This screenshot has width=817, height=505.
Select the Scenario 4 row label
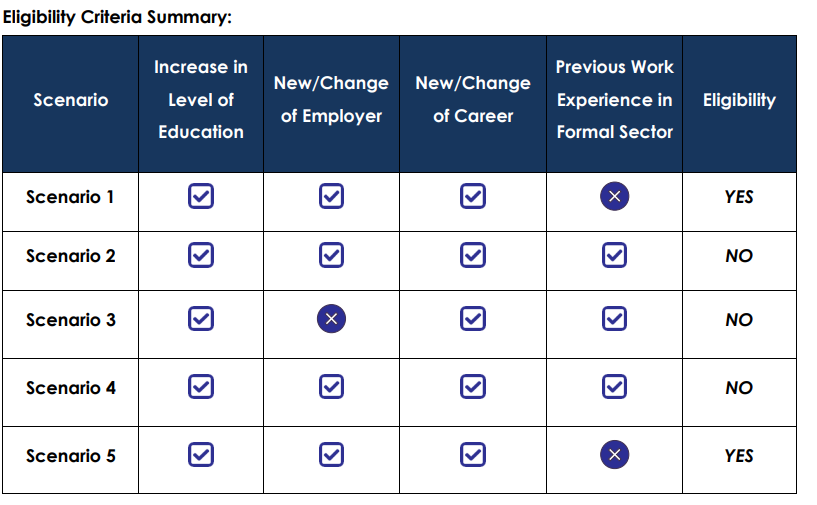[71, 388]
